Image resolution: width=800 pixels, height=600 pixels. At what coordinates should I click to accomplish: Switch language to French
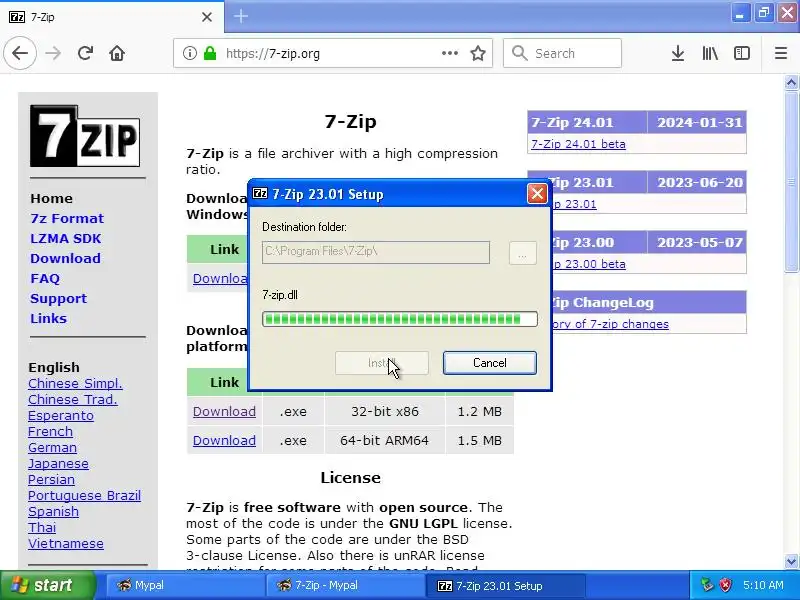(x=50, y=432)
